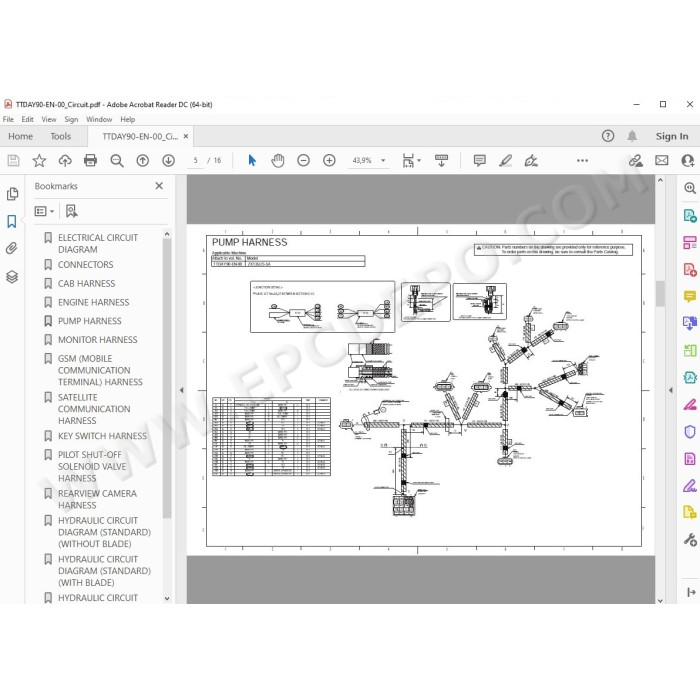Open the View menu
700x700 pixels.
point(49,119)
